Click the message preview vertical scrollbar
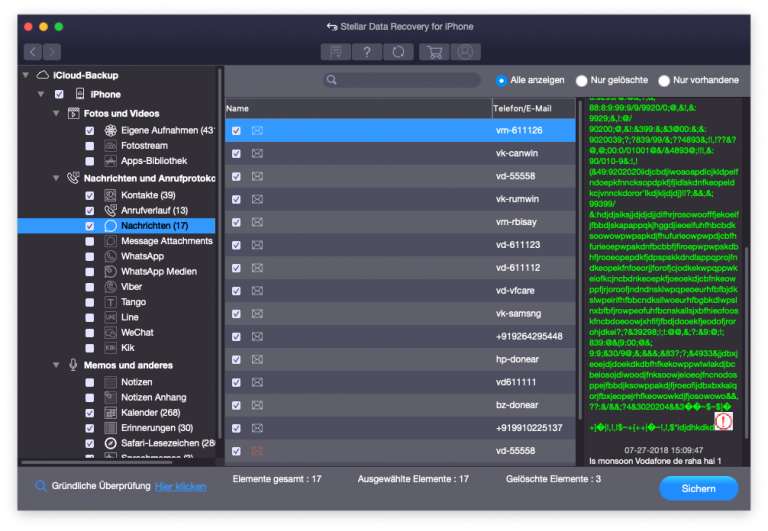 pyautogui.click(x=746, y=343)
